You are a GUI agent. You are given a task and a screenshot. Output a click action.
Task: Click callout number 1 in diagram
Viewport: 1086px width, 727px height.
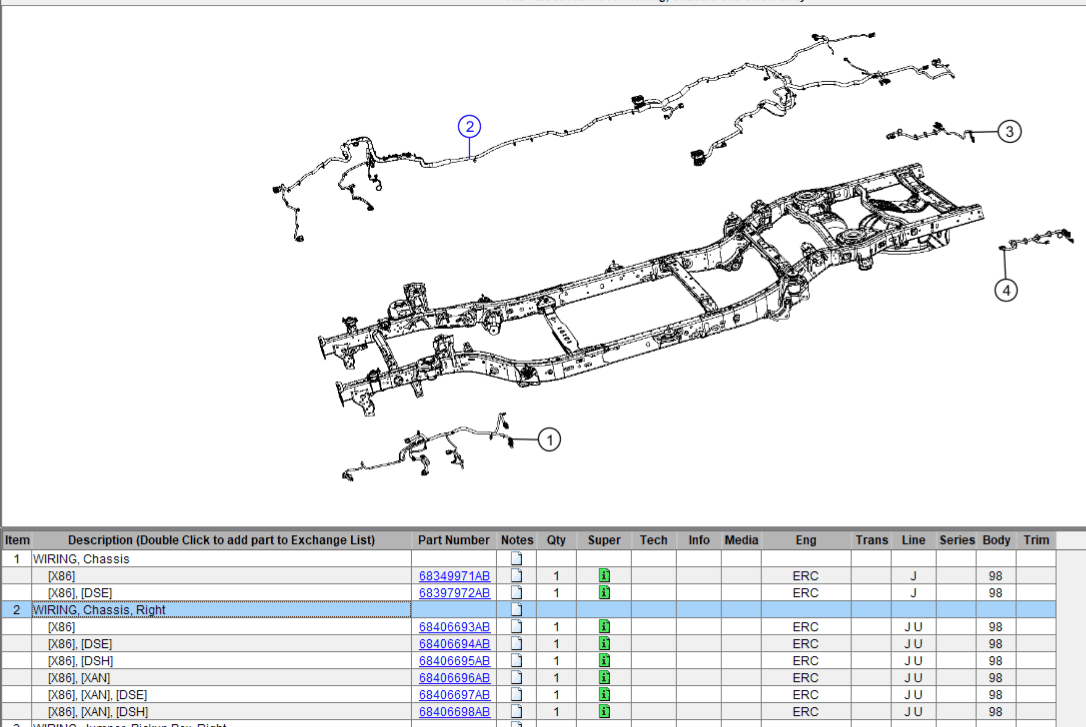click(549, 440)
